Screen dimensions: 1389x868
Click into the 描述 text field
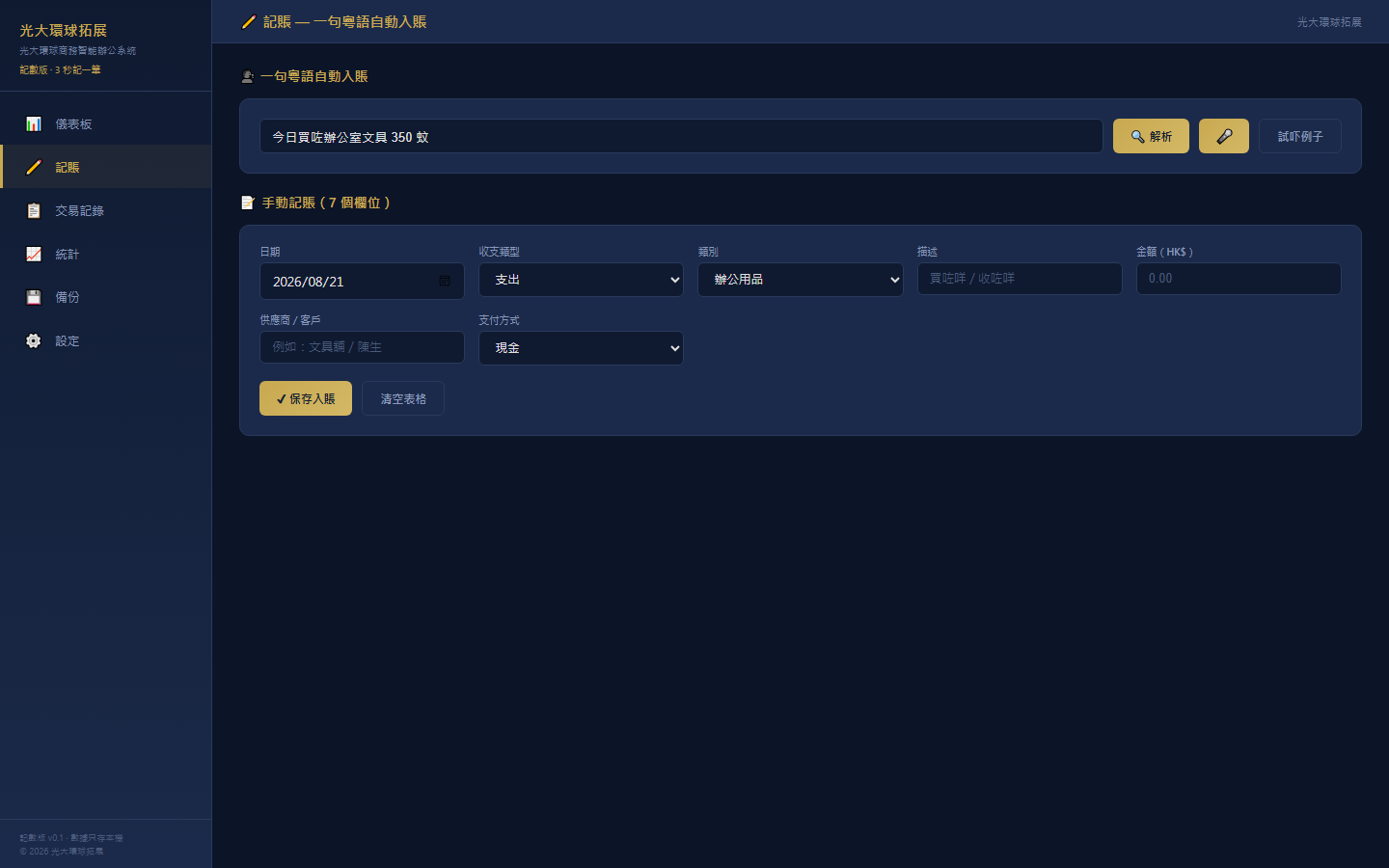coord(1020,279)
